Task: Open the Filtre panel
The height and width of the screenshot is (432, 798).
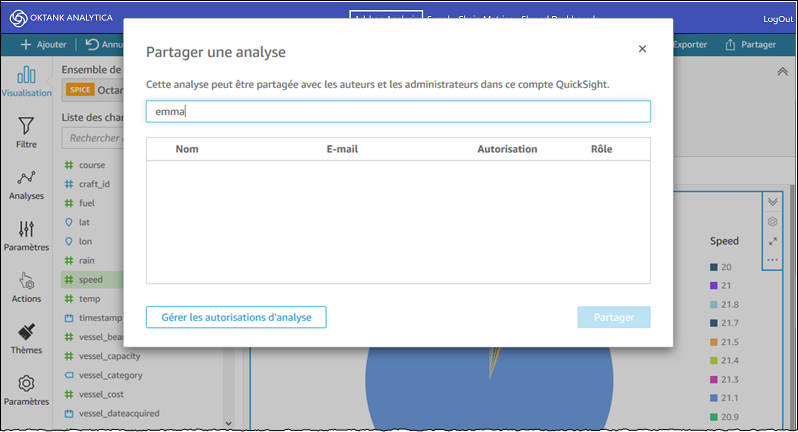Action: tap(26, 133)
